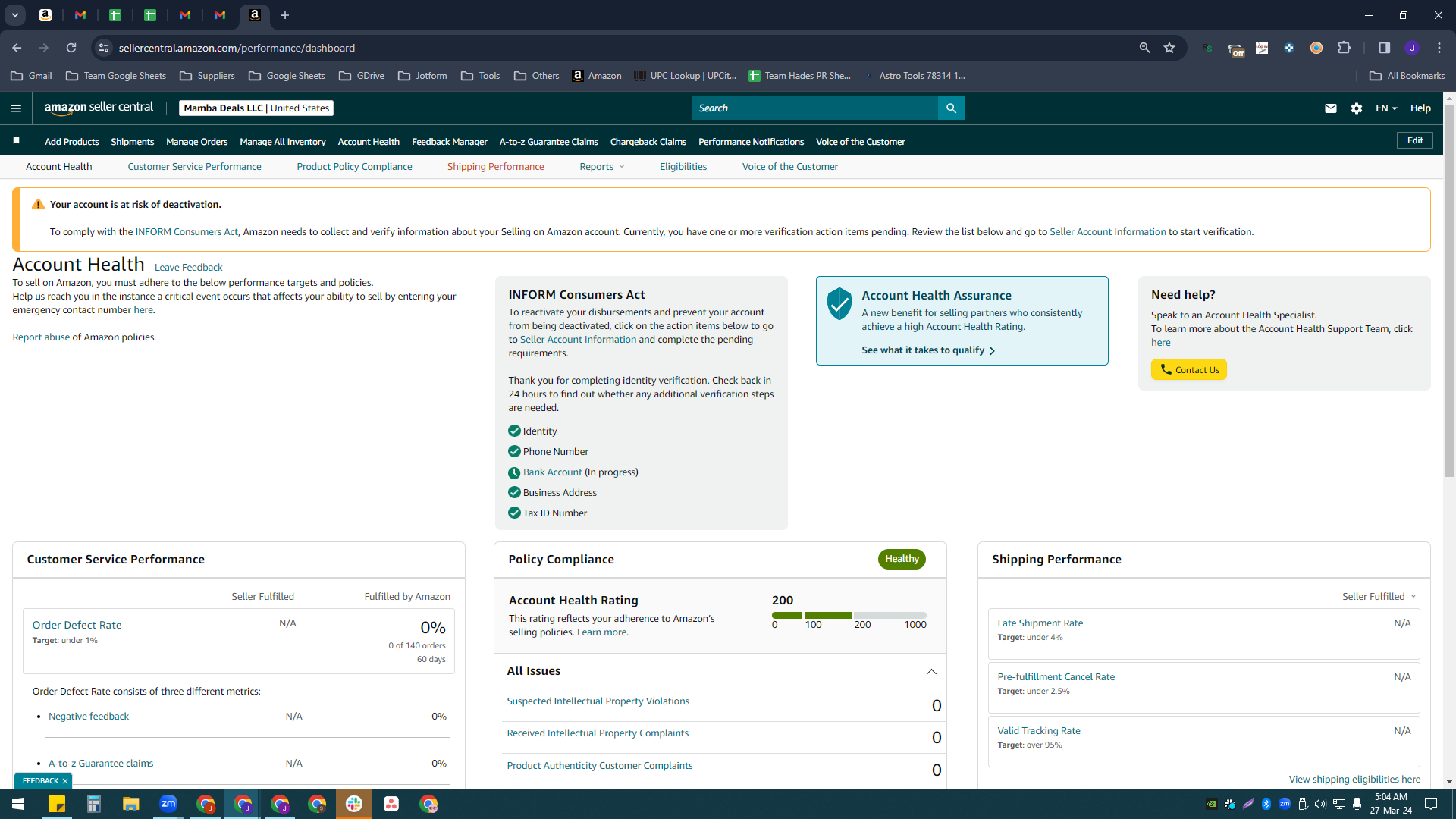The width and height of the screenshot is (1456, 819).
Task: Click the bookmark flag icon in nav bar
Action: click(x=16, y=140)
